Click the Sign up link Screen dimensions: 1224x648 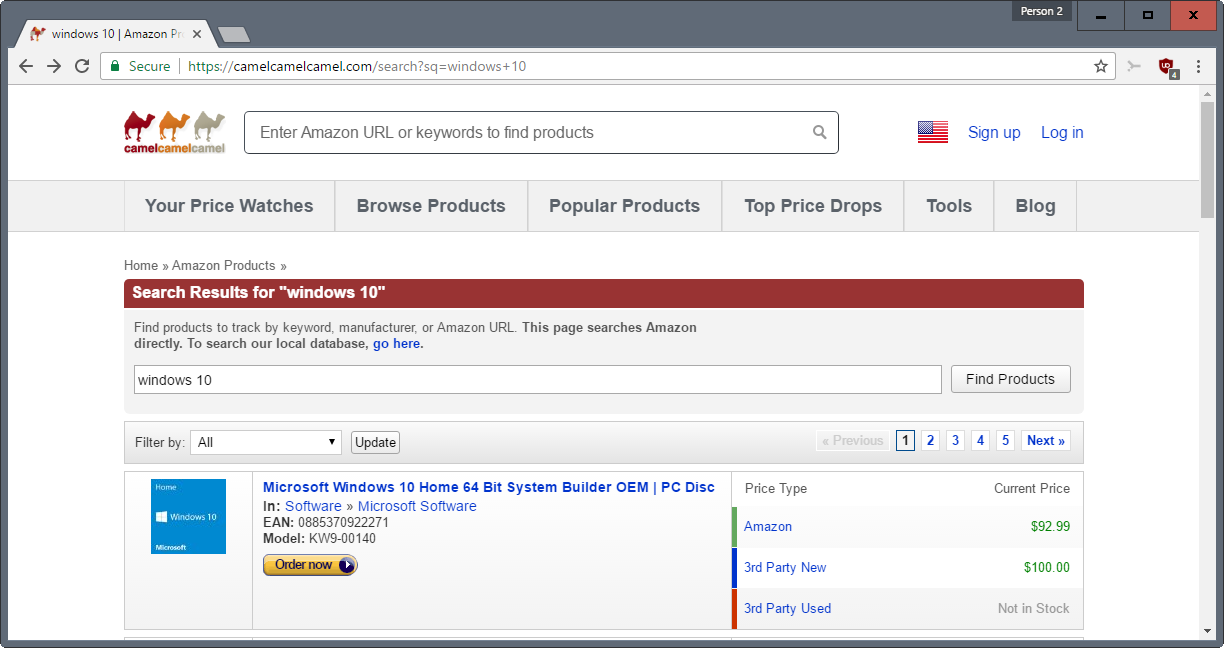(994, 132)
